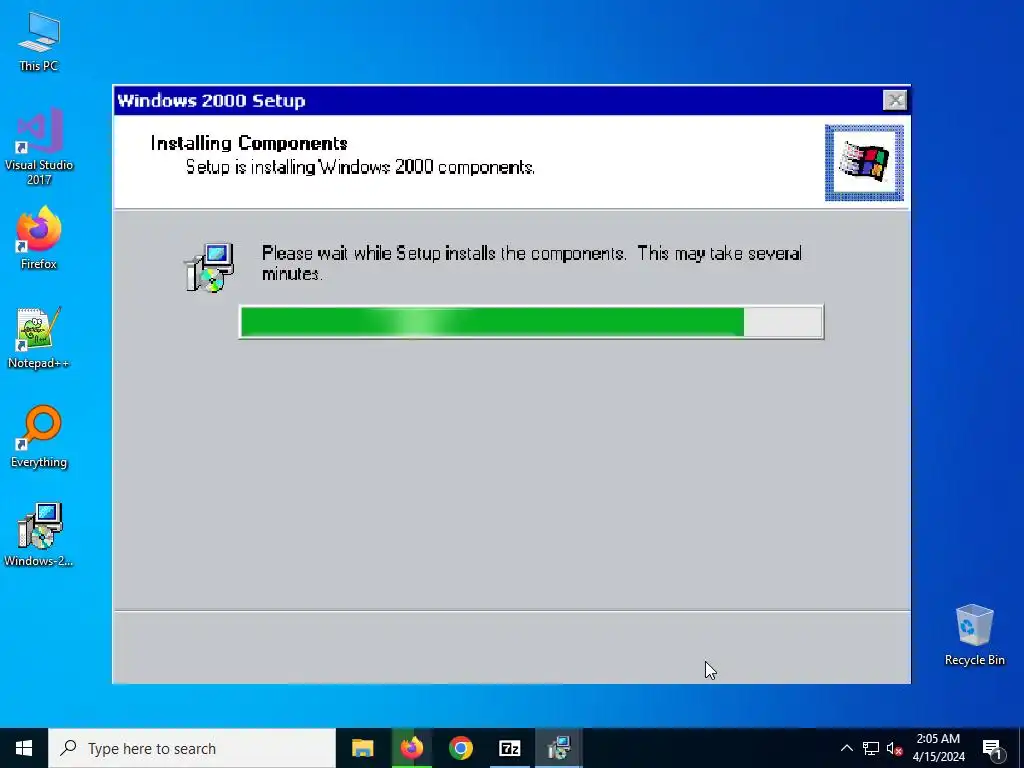The width and height of the screenshot is (1024, 768).
Task: Show hidden system tray icons
Action: pos(846,748)
